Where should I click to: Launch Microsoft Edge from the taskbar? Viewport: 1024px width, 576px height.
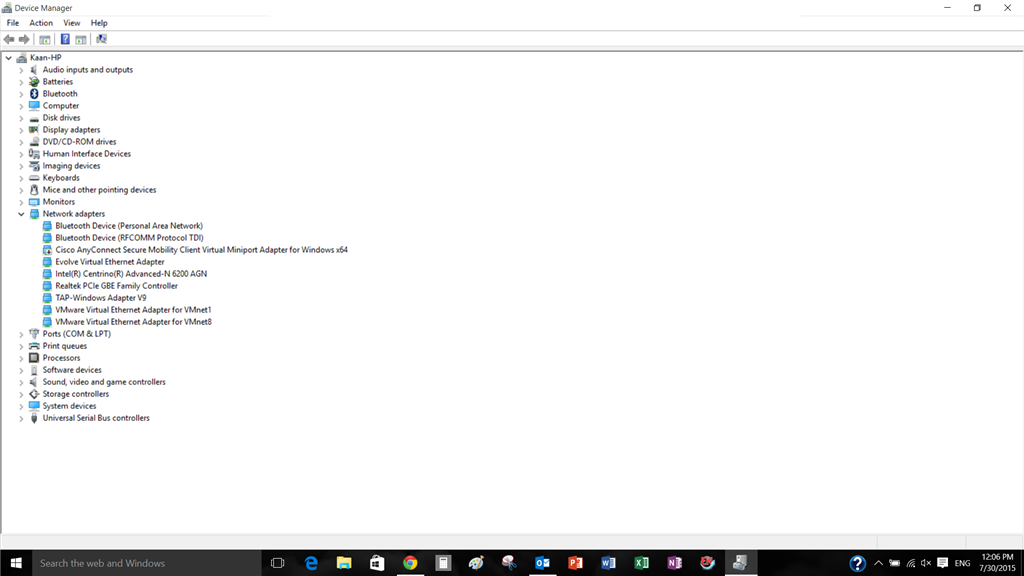click(x=311, y=563)
